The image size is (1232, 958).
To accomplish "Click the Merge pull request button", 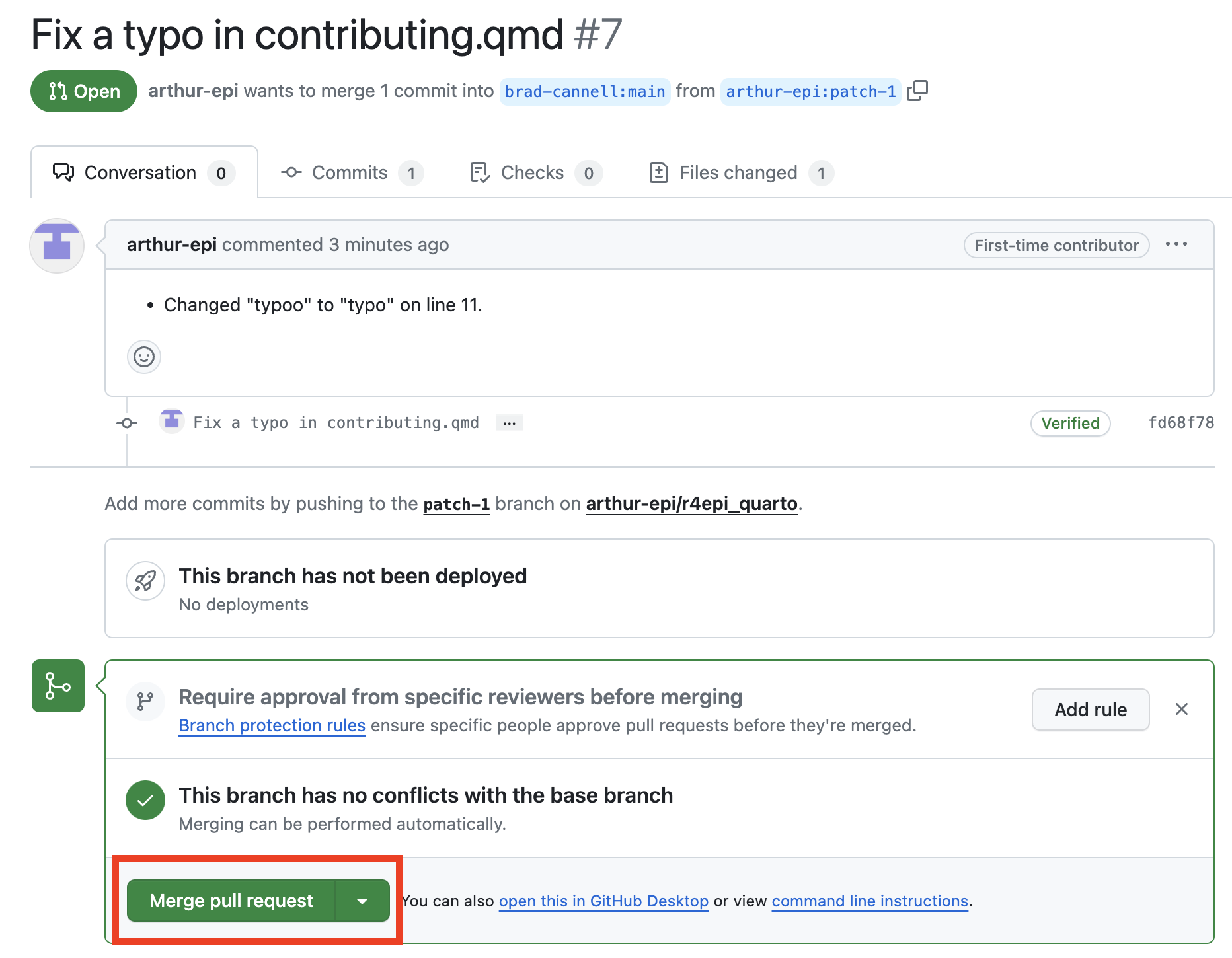I will pyautogui.click(x=231, y=901).
